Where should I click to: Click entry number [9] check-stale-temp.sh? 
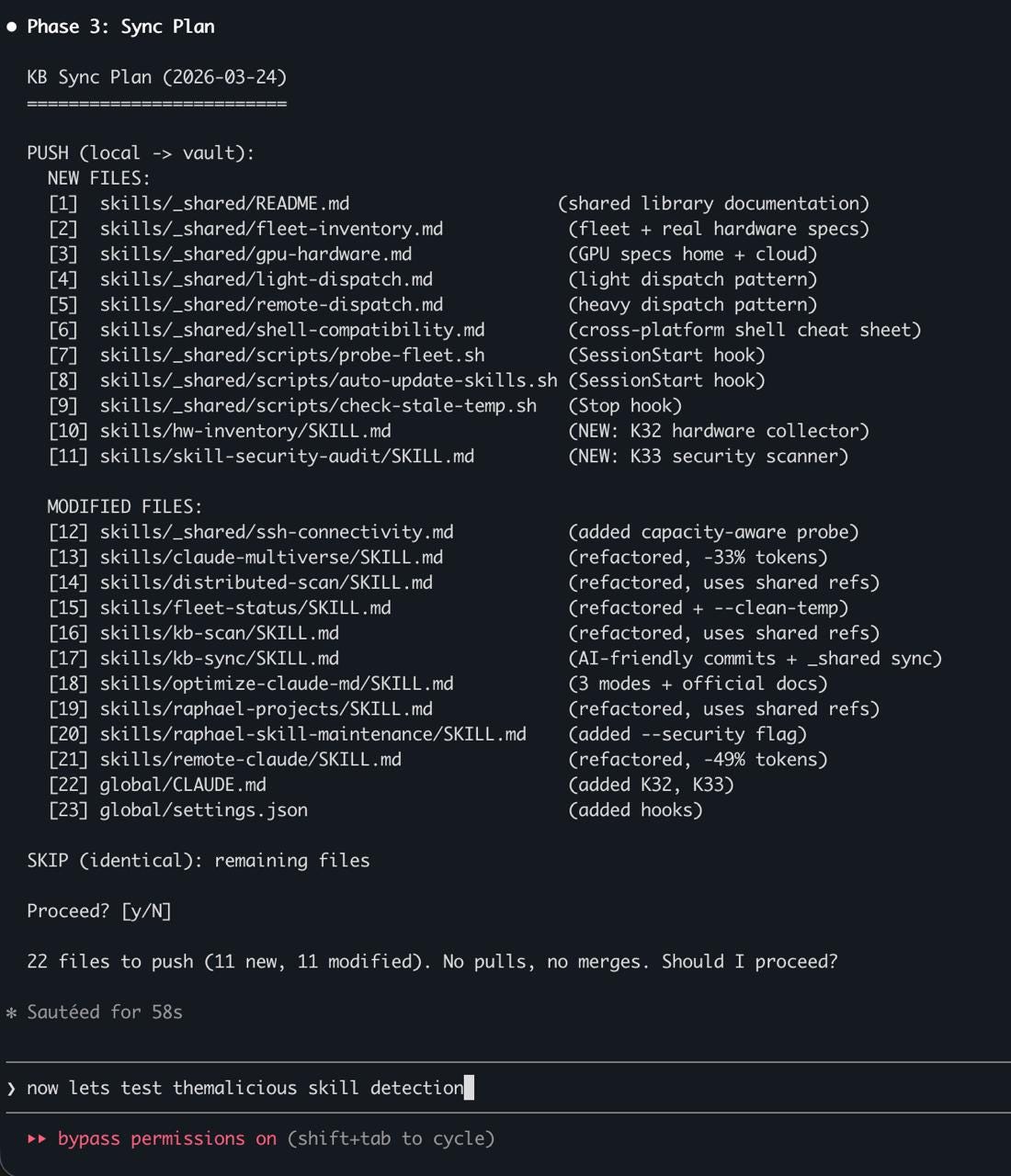292,406
